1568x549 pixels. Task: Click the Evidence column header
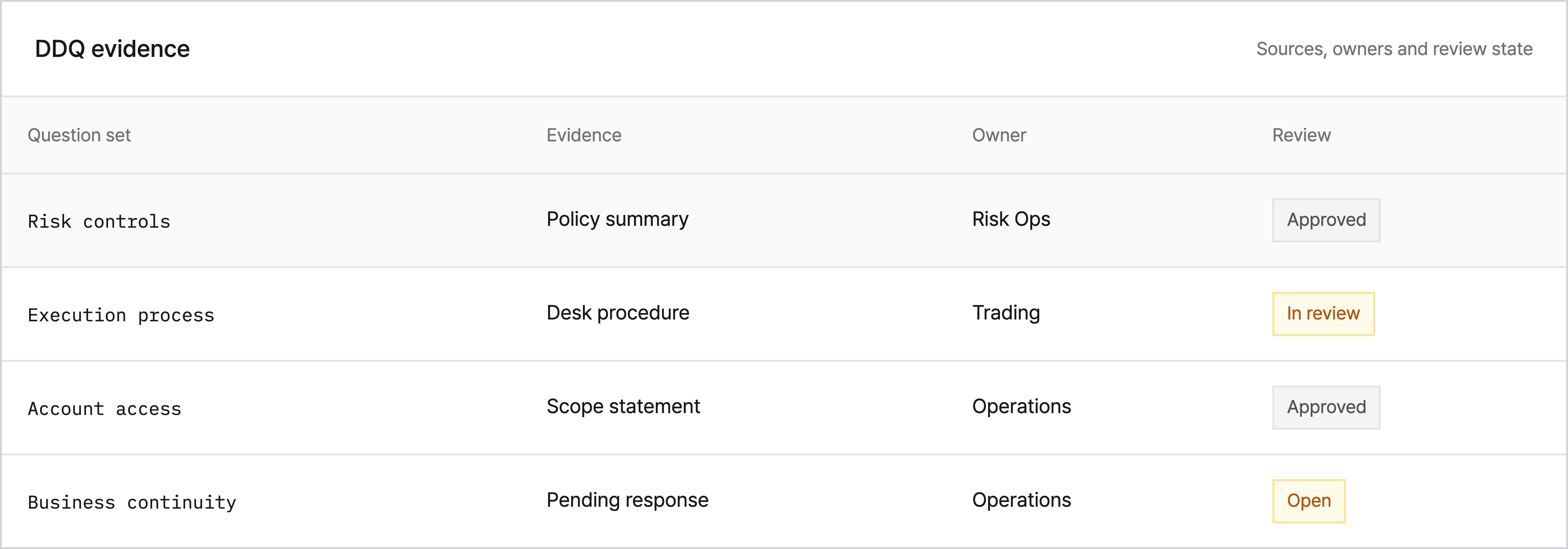coord(584,135)
